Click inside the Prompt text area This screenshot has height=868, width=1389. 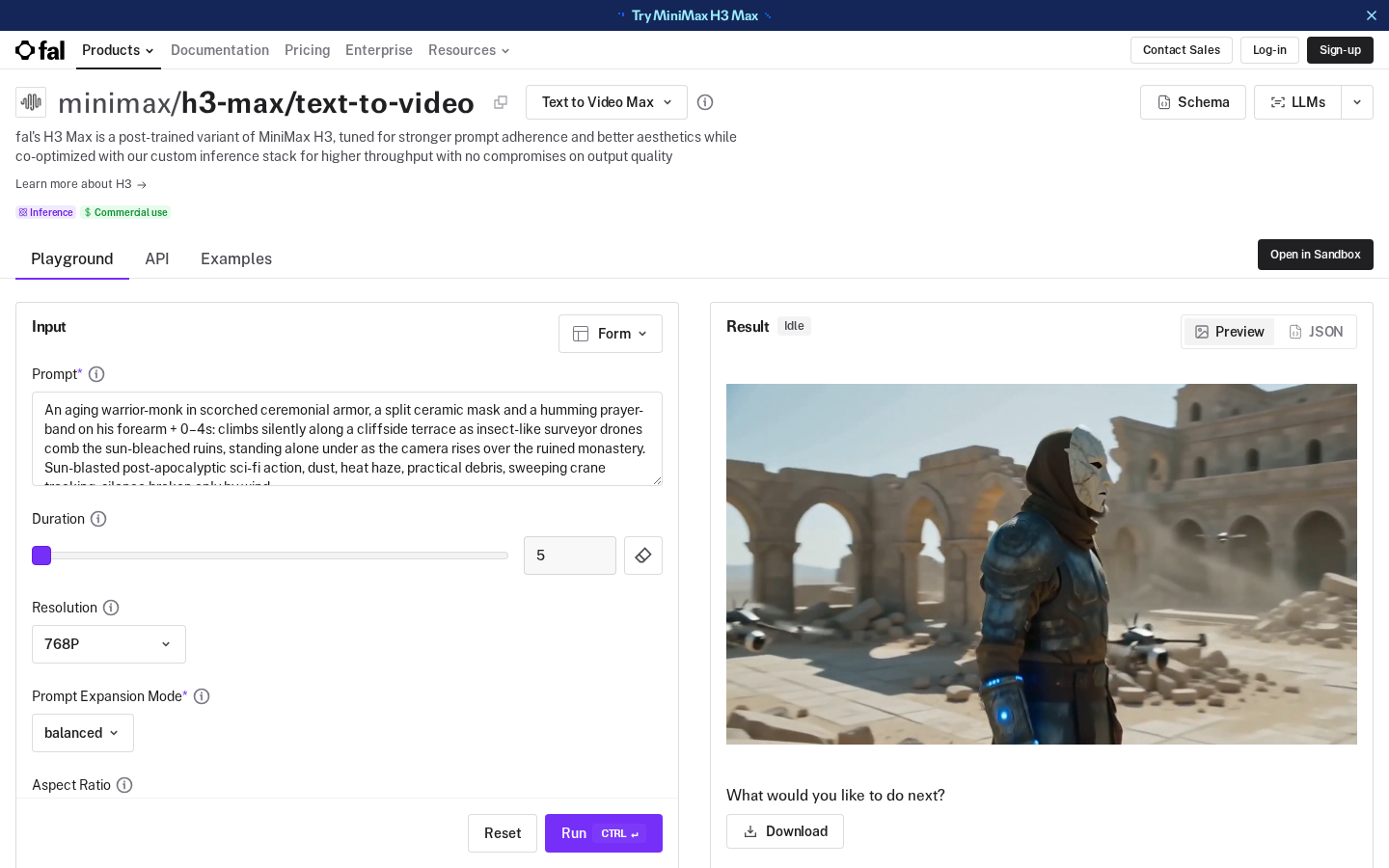tap(347, 439)
